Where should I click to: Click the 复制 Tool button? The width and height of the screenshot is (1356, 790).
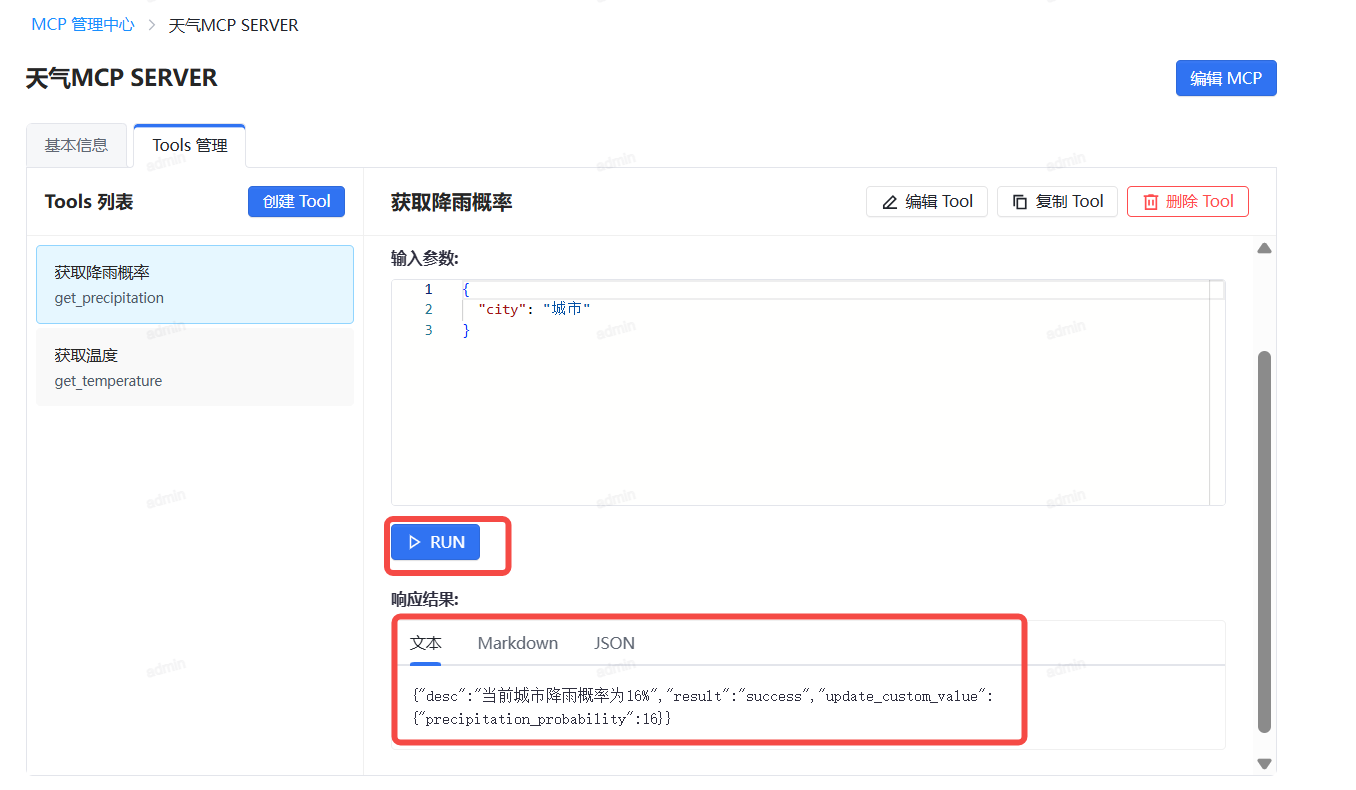tap(1057, 201)
